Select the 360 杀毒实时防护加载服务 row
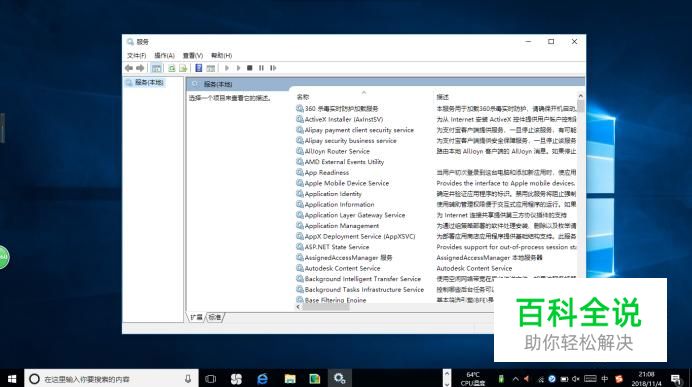 point(337,109)
